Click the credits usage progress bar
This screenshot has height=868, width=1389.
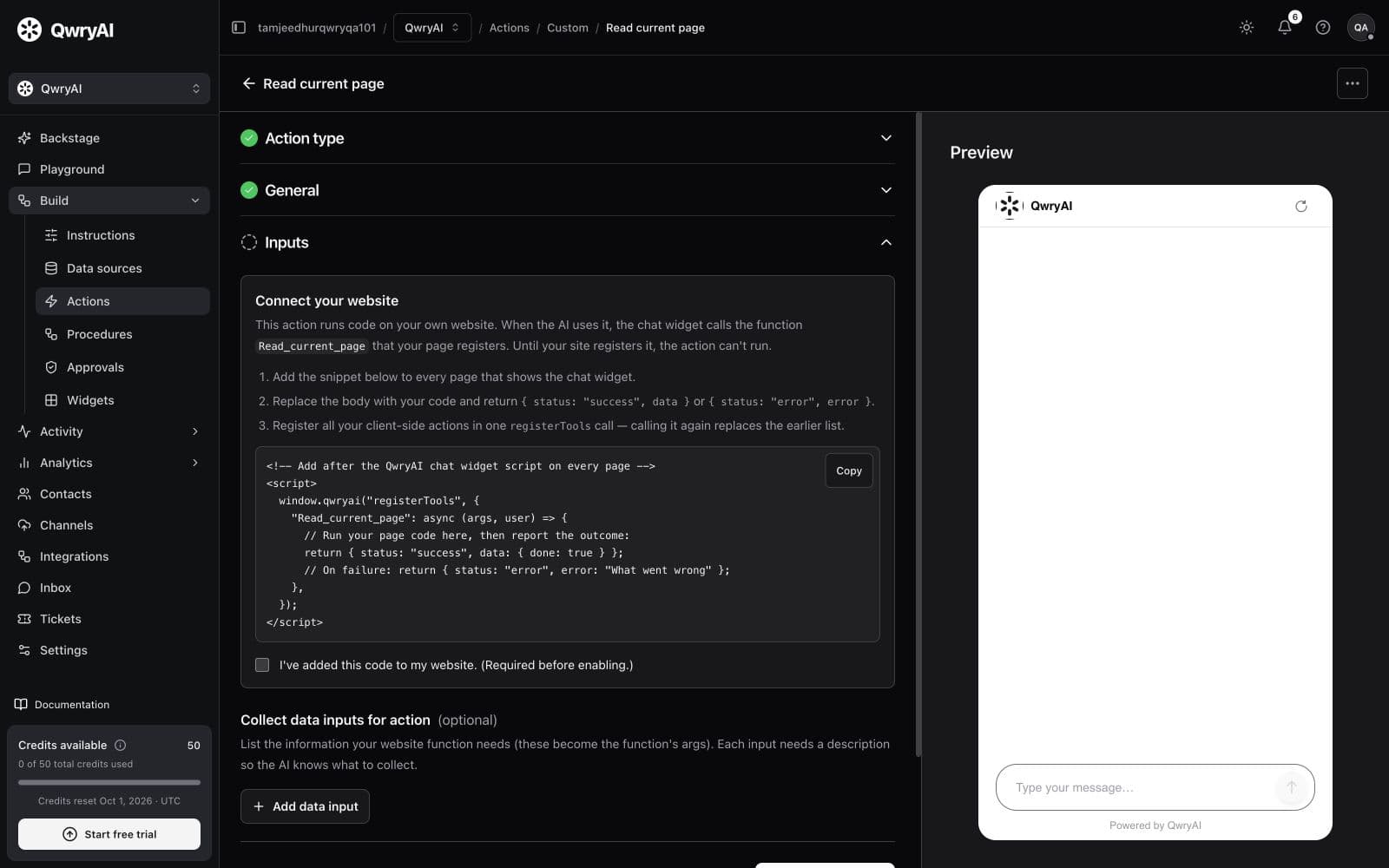pyautogui.click(x=109, y=782)
